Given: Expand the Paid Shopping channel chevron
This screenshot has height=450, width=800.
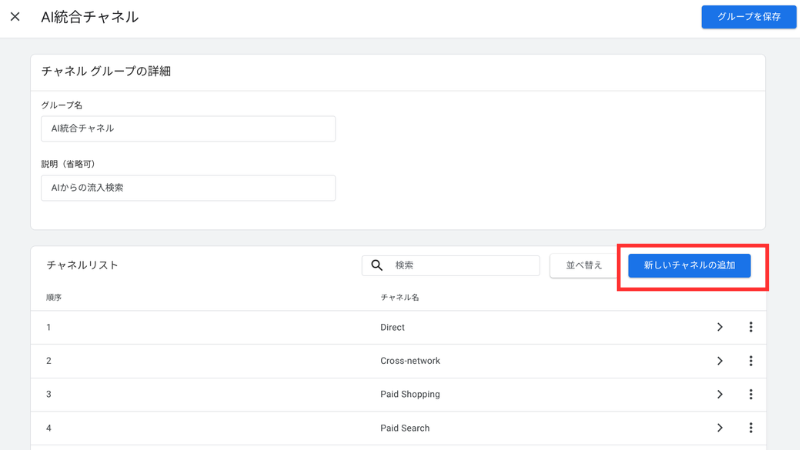Looking at the screenshot, I should click(x=719, y=394).
